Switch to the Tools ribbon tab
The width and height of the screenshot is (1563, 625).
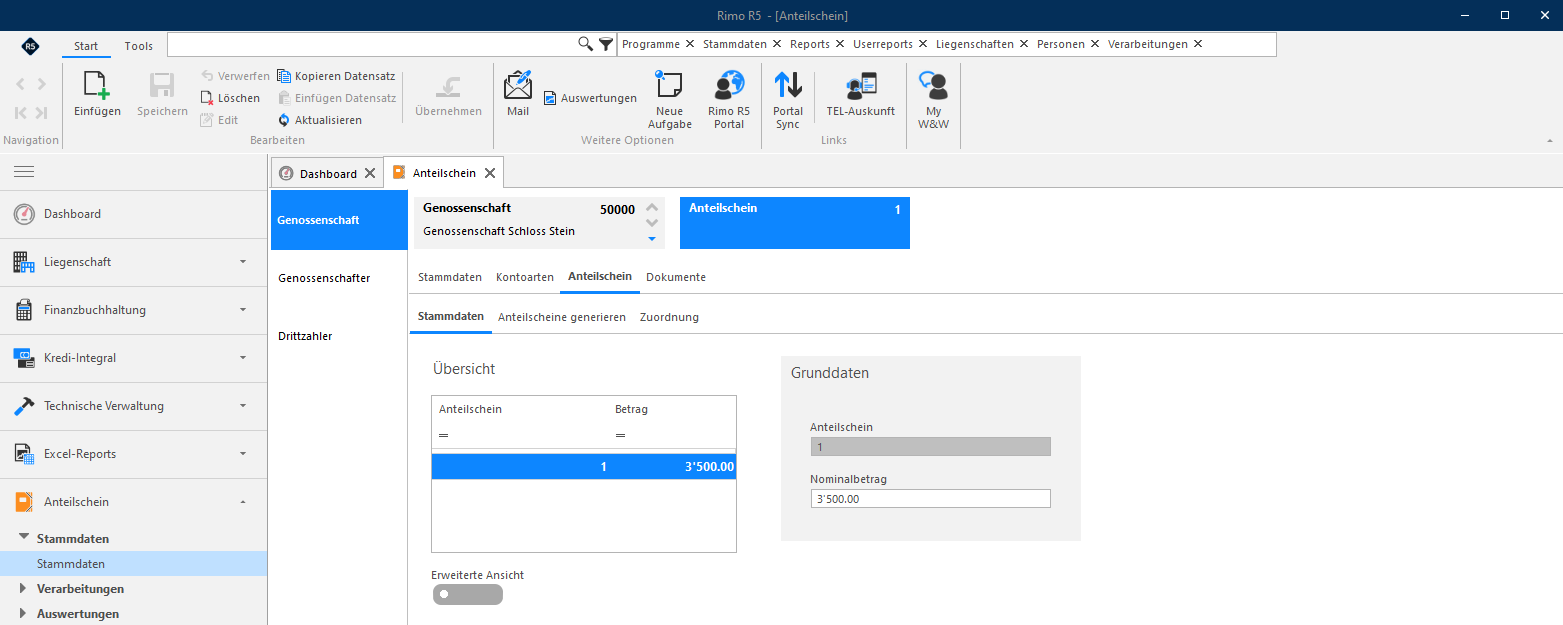pos(139,46)
